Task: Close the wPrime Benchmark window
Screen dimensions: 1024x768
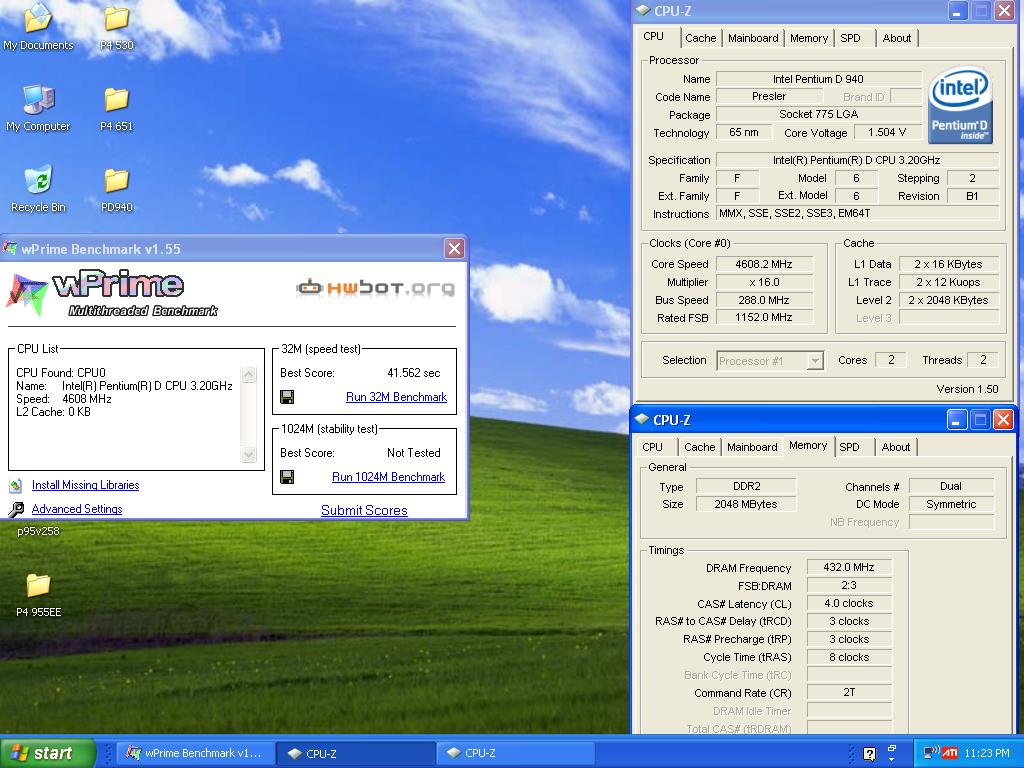Action: click(454, 248)
